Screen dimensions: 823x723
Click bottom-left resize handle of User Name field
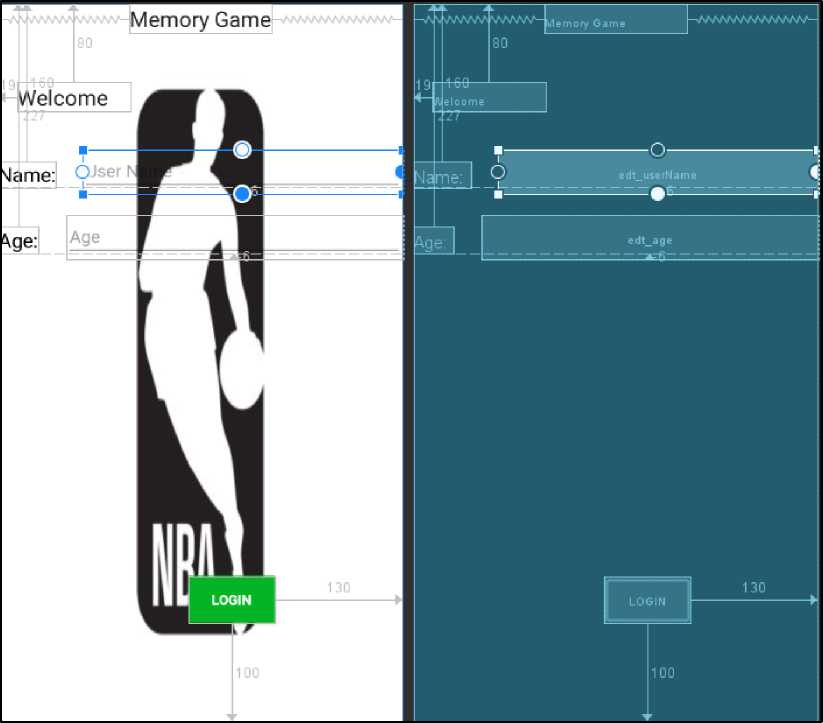coord(83,194)
